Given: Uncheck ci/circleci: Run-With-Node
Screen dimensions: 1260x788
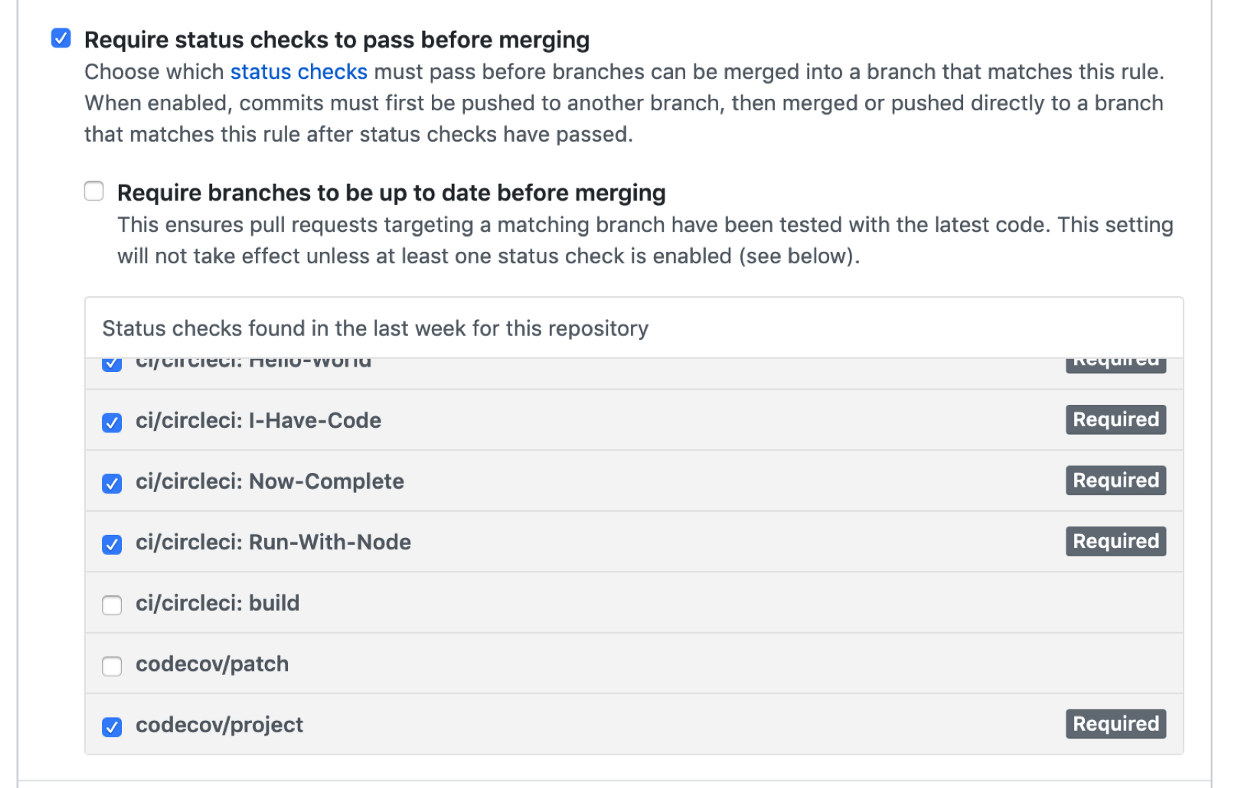Looking at the screenshot, I should [x=111, y=544].
